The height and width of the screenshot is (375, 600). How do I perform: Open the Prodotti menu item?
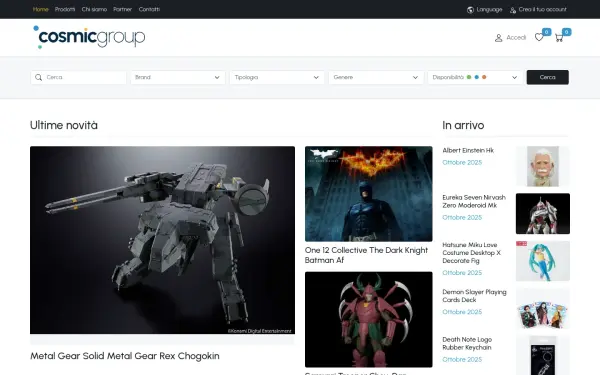pos(65,9)
